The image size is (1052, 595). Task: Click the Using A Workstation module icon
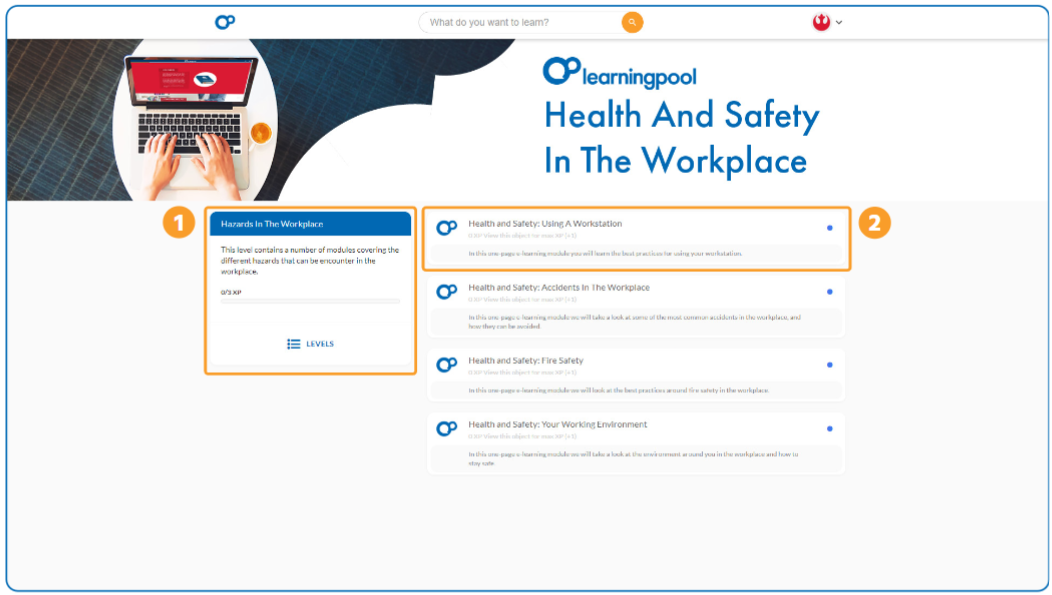447,228
